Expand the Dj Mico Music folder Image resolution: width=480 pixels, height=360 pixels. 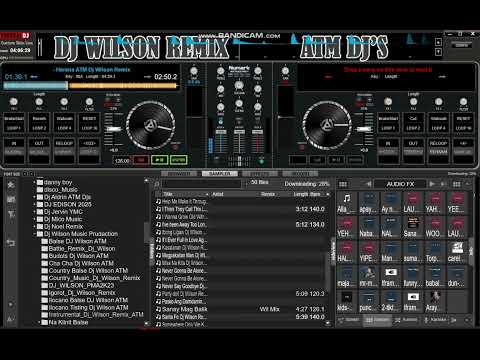pyautogui.click(x=34, y=219)
